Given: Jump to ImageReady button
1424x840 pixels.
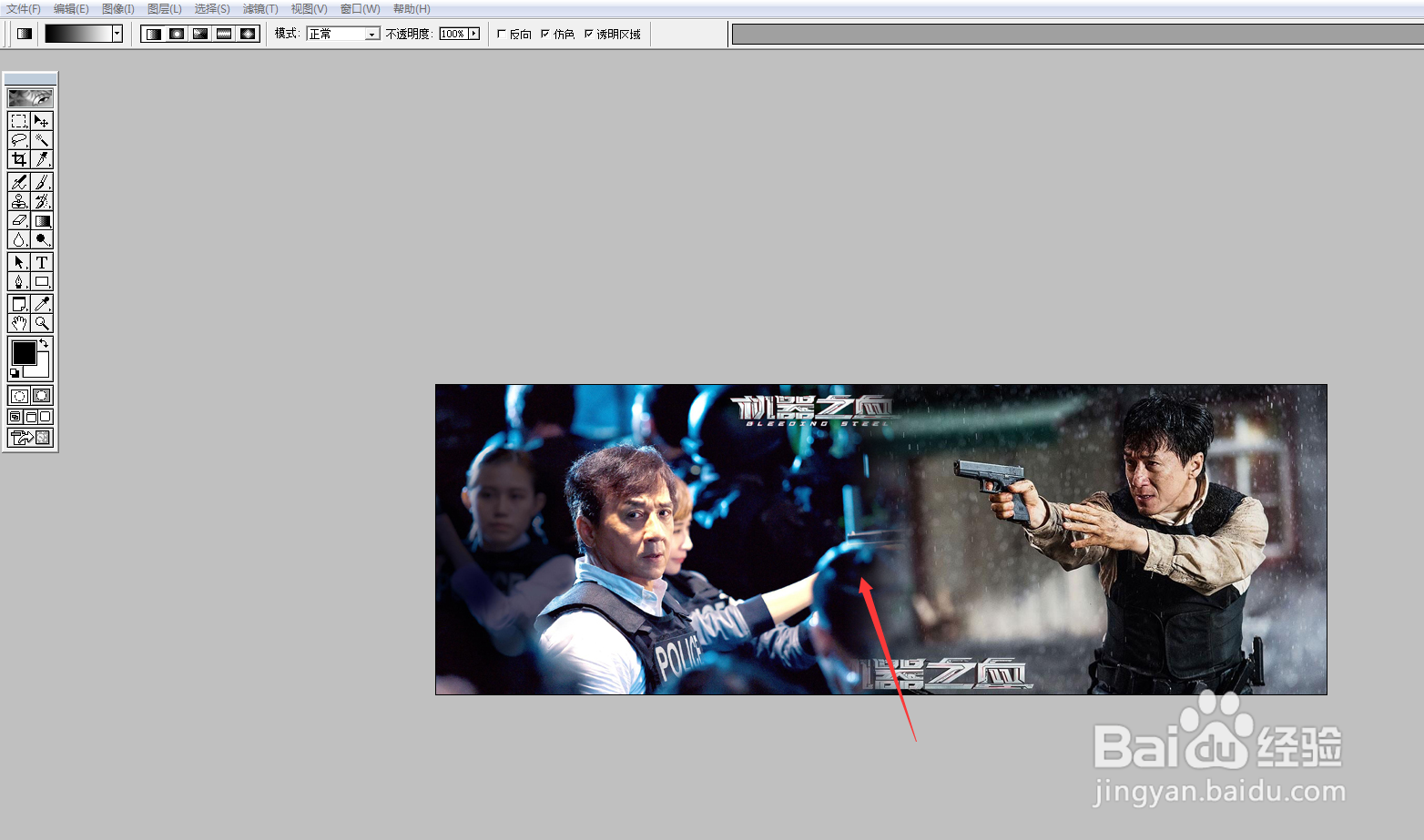Looking at the screenshot, I should pyautogui.click(x=30, y=438).
